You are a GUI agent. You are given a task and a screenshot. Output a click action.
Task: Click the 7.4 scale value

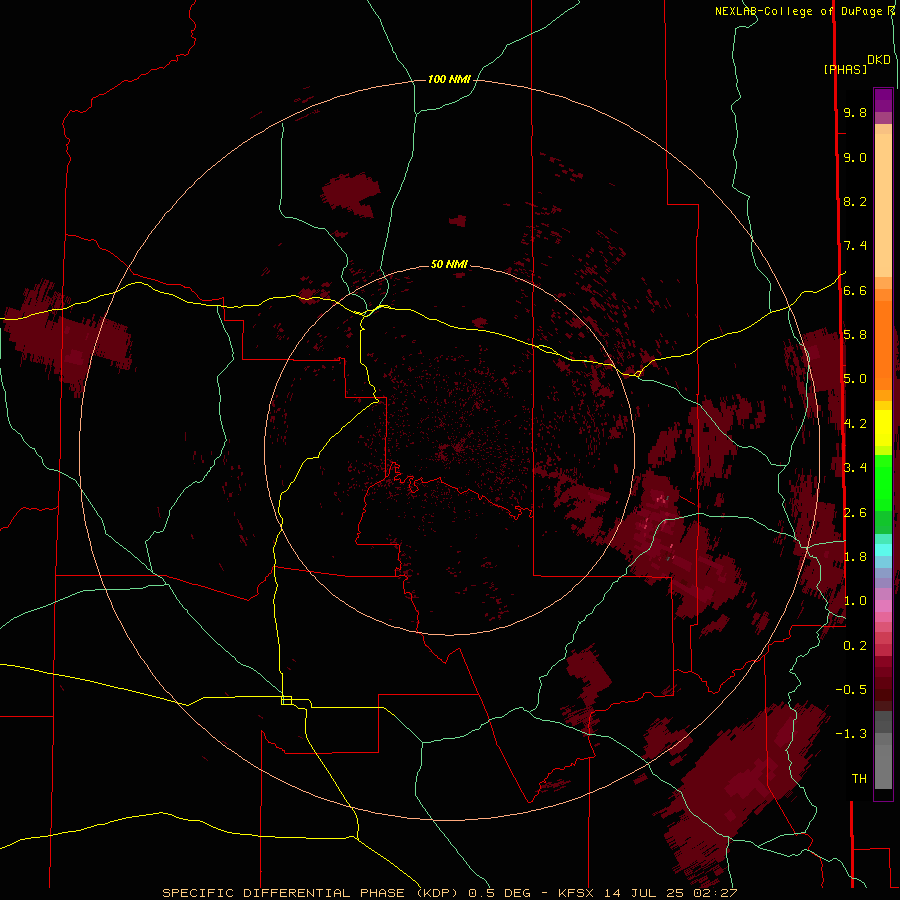(x=855, y=246)
